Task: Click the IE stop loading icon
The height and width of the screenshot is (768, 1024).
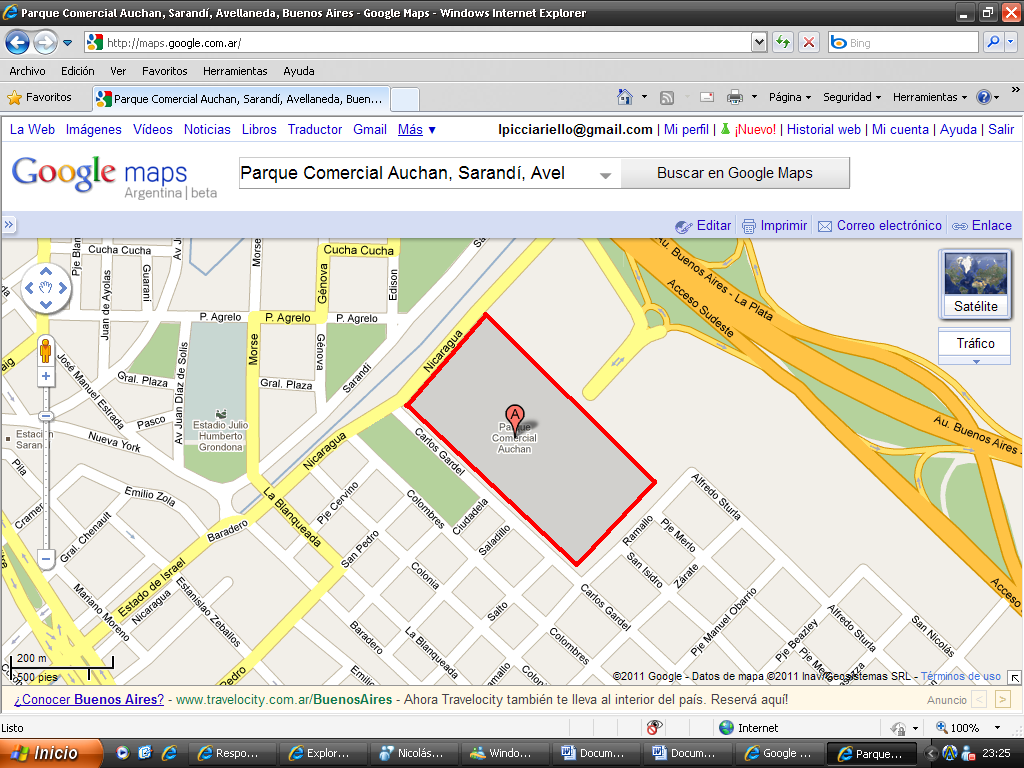Action: point(808,43)
